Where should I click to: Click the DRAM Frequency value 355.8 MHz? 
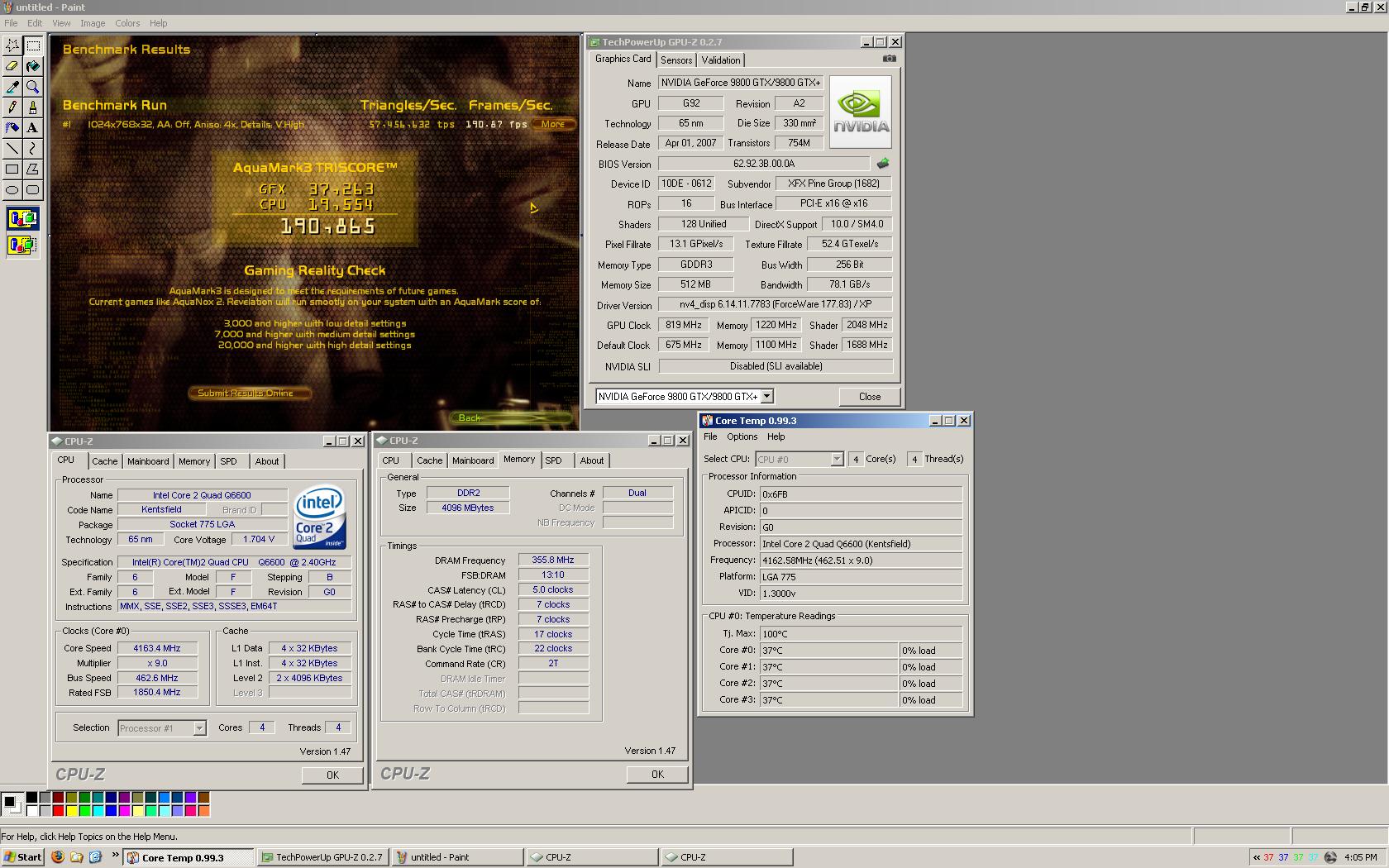[553, 560]
